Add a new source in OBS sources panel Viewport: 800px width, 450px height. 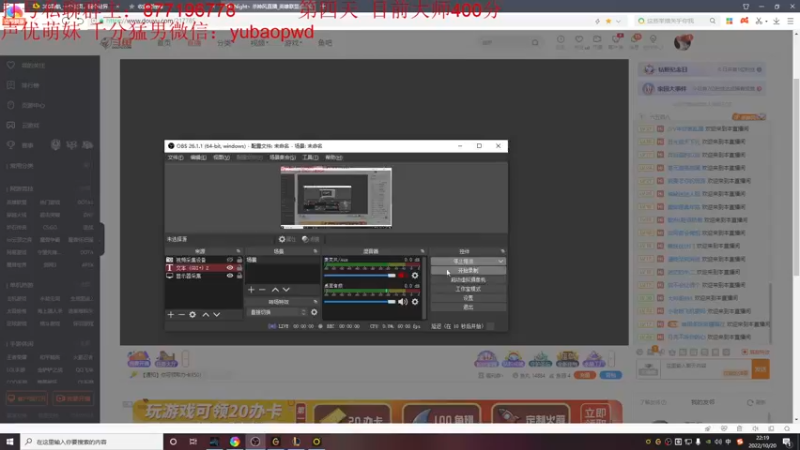171,314
